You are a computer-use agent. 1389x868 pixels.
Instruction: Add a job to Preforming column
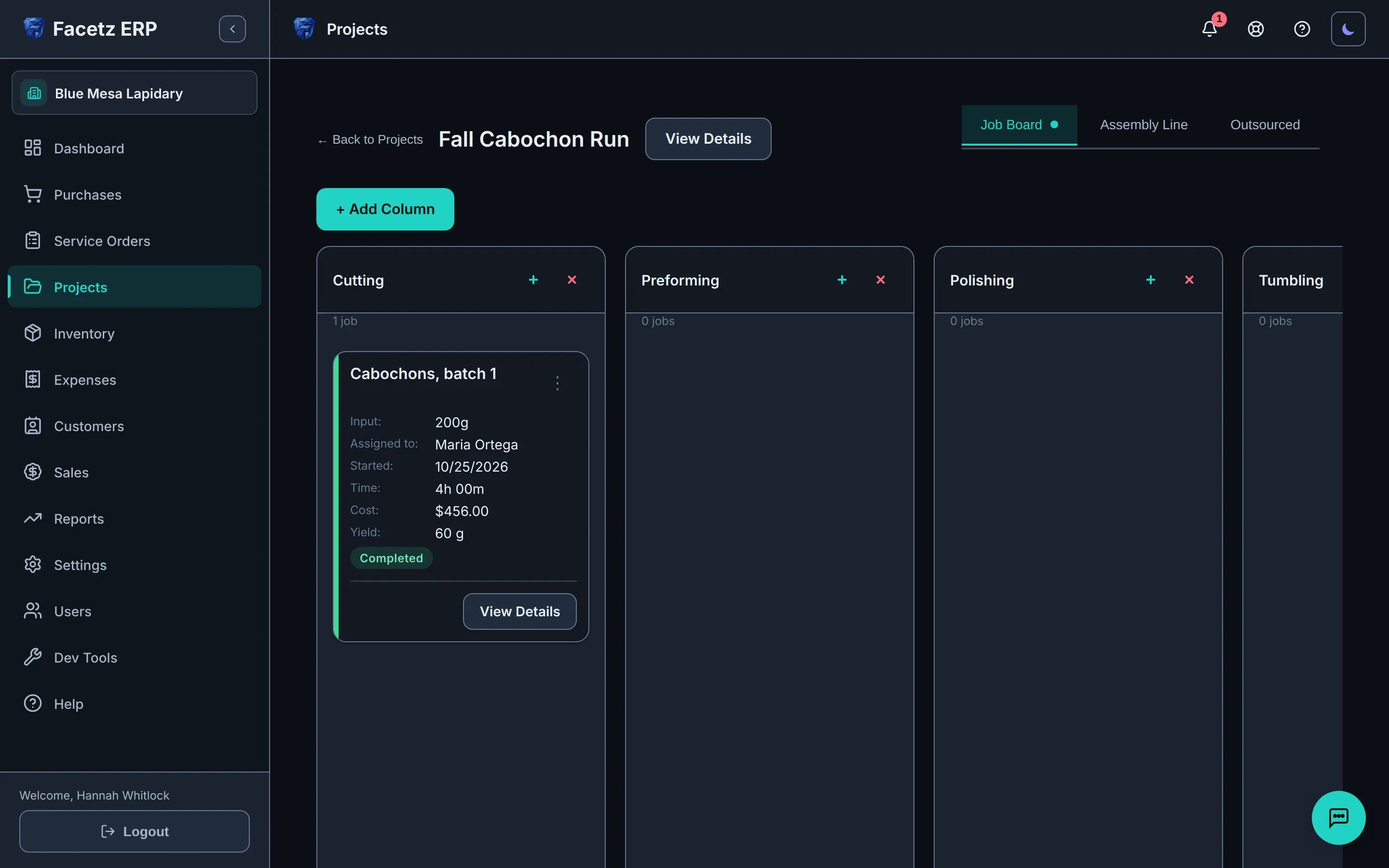(842, 280)
